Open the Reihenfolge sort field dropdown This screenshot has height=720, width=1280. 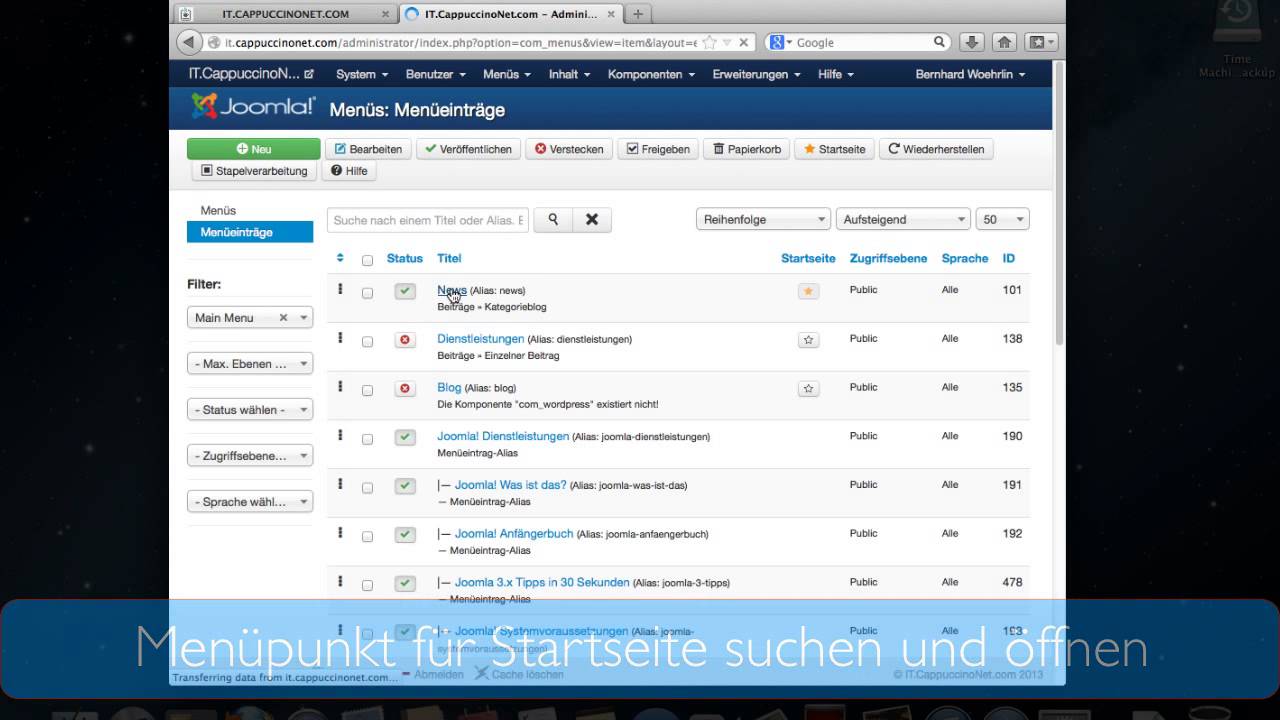coord(763,220)
